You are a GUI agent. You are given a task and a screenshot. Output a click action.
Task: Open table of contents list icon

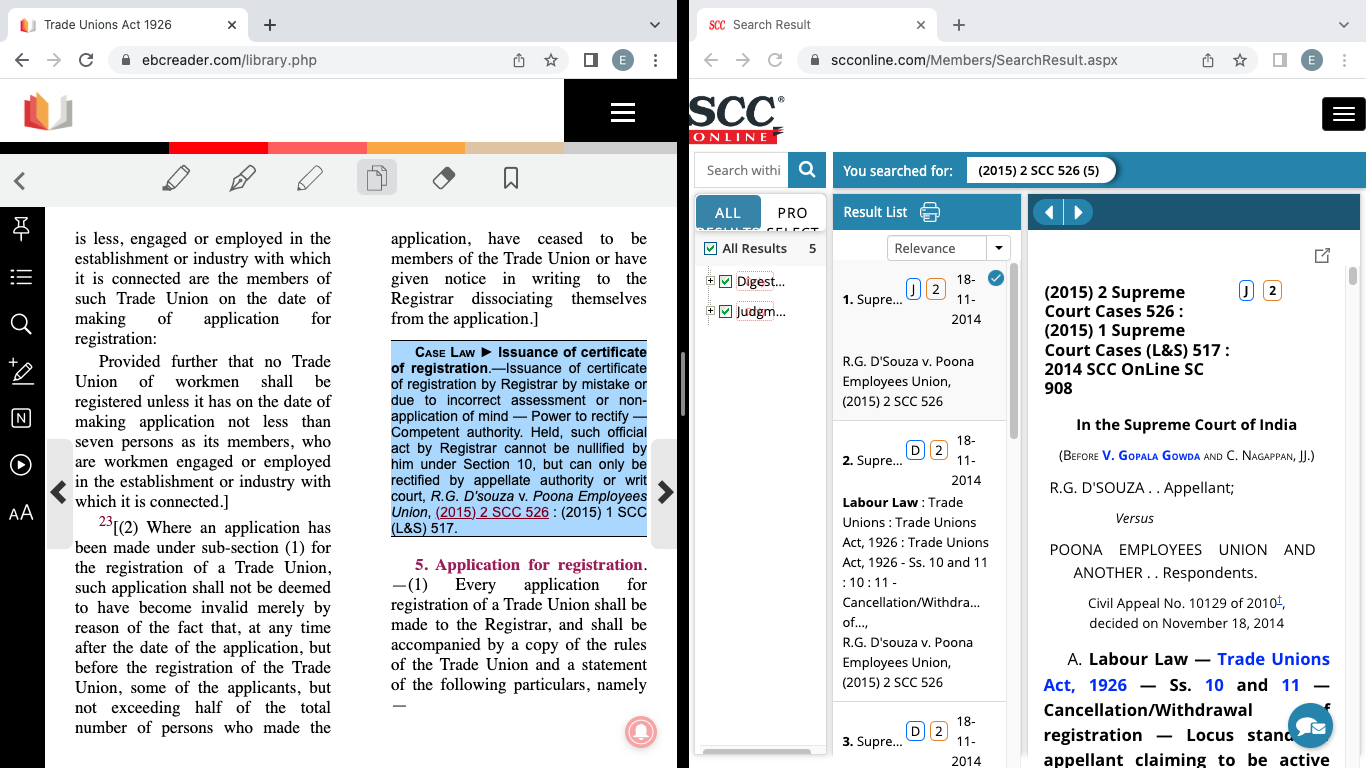(x=21, y=277)
